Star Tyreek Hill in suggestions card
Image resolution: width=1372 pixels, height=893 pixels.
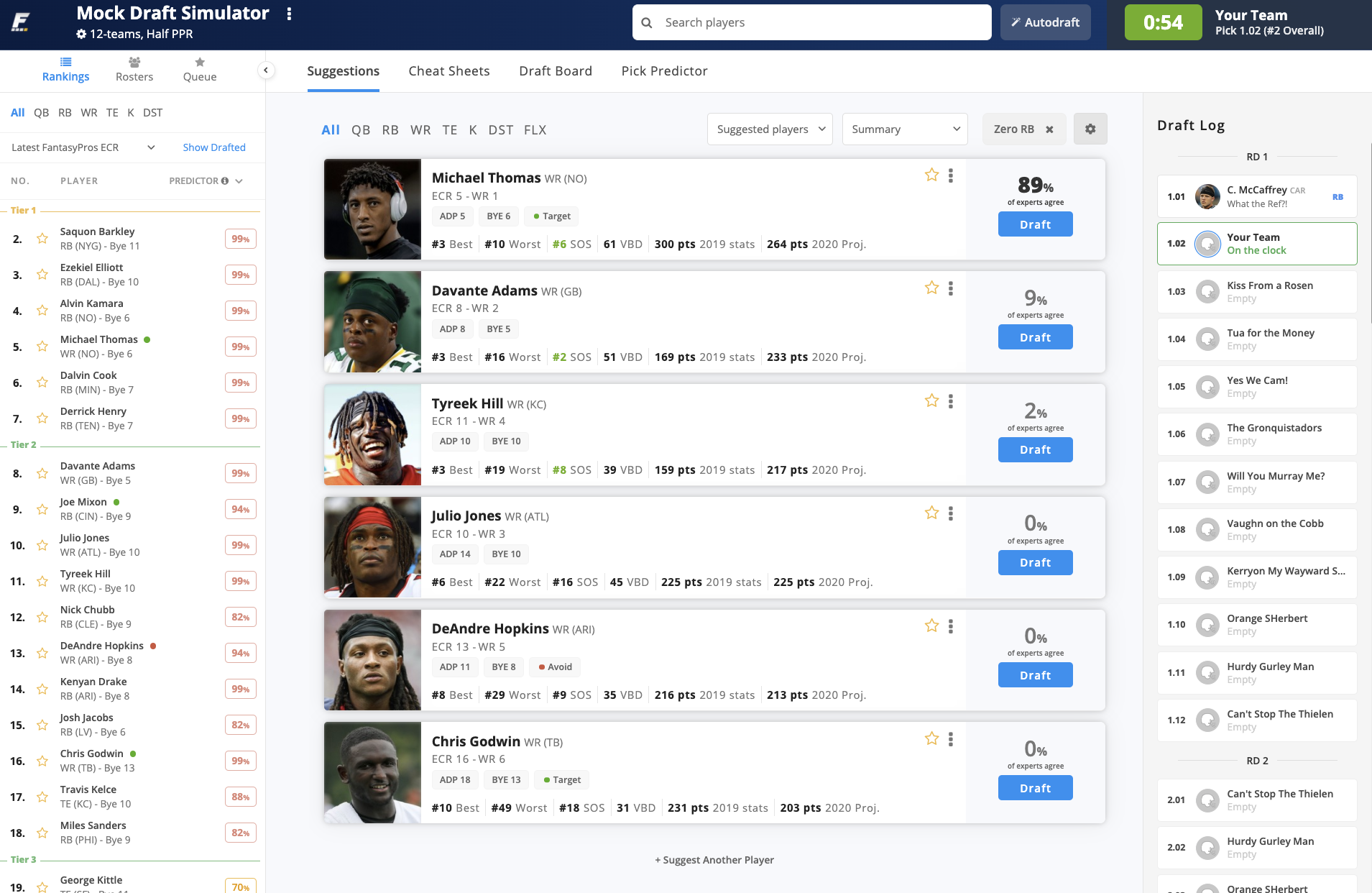click(932, 400)
